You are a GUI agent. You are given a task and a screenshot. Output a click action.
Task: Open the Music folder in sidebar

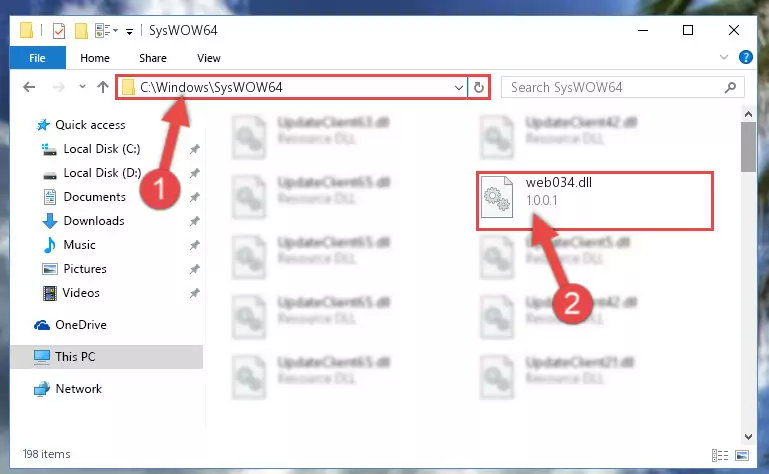(x=79, y=245)
